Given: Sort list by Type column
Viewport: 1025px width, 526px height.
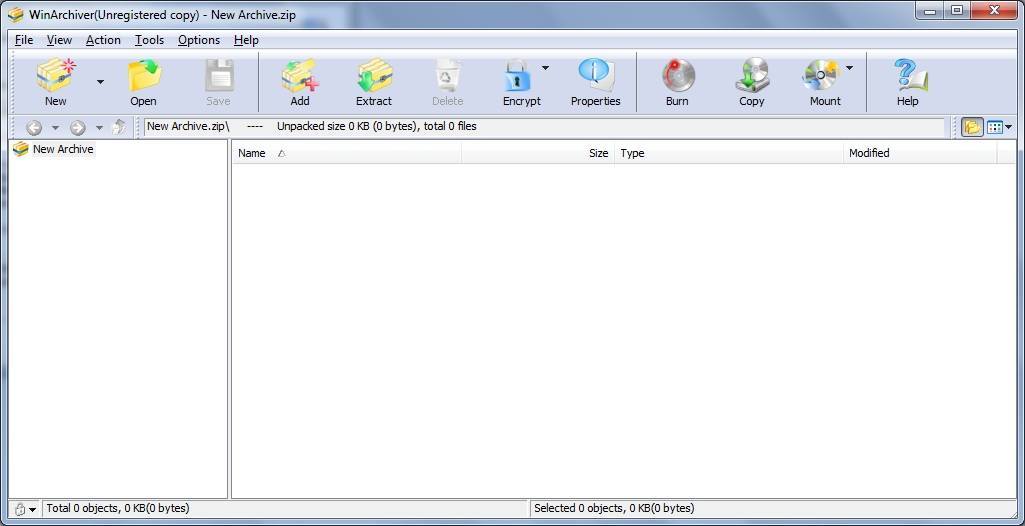Looking at the screenshot, I should (728, 153).
